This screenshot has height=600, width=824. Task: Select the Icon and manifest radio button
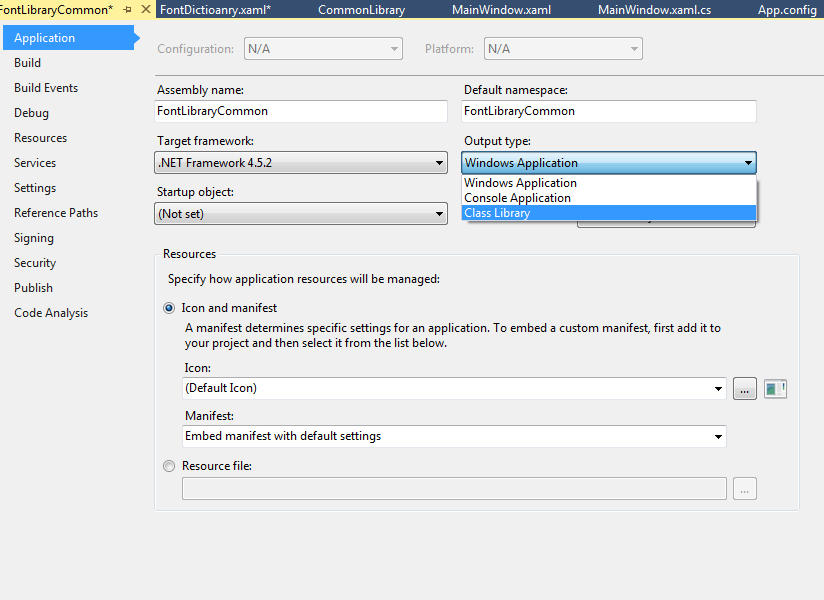coord(168,308)
